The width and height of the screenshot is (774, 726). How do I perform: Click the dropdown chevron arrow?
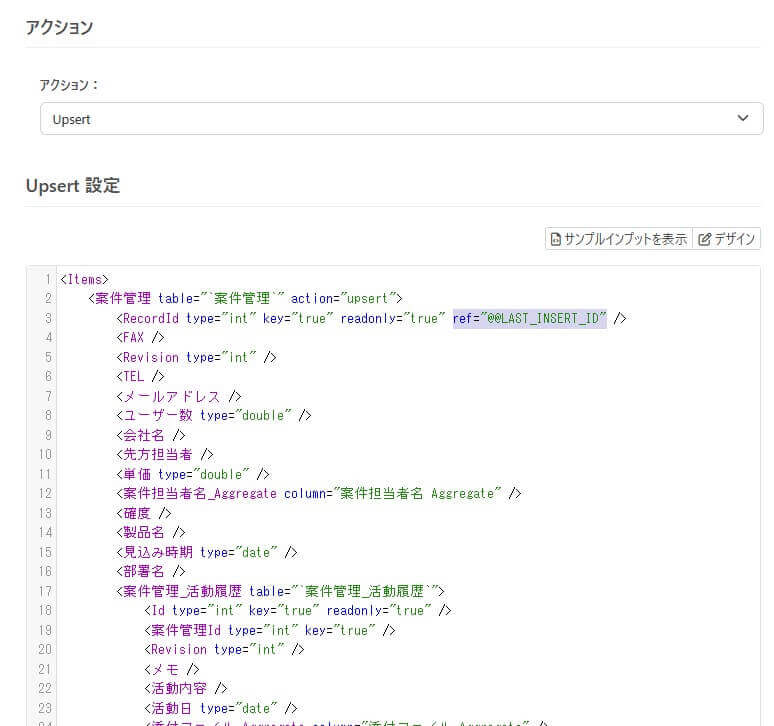(742, 118)
